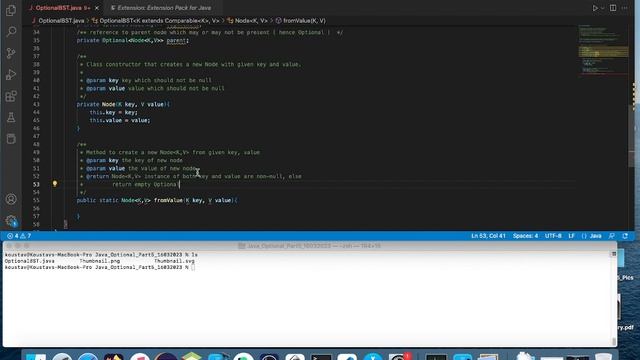Viewport: 640px width, 360px height.
Task: Place cursor on the fromValue method declaration
Action: (x=157, y=200)
